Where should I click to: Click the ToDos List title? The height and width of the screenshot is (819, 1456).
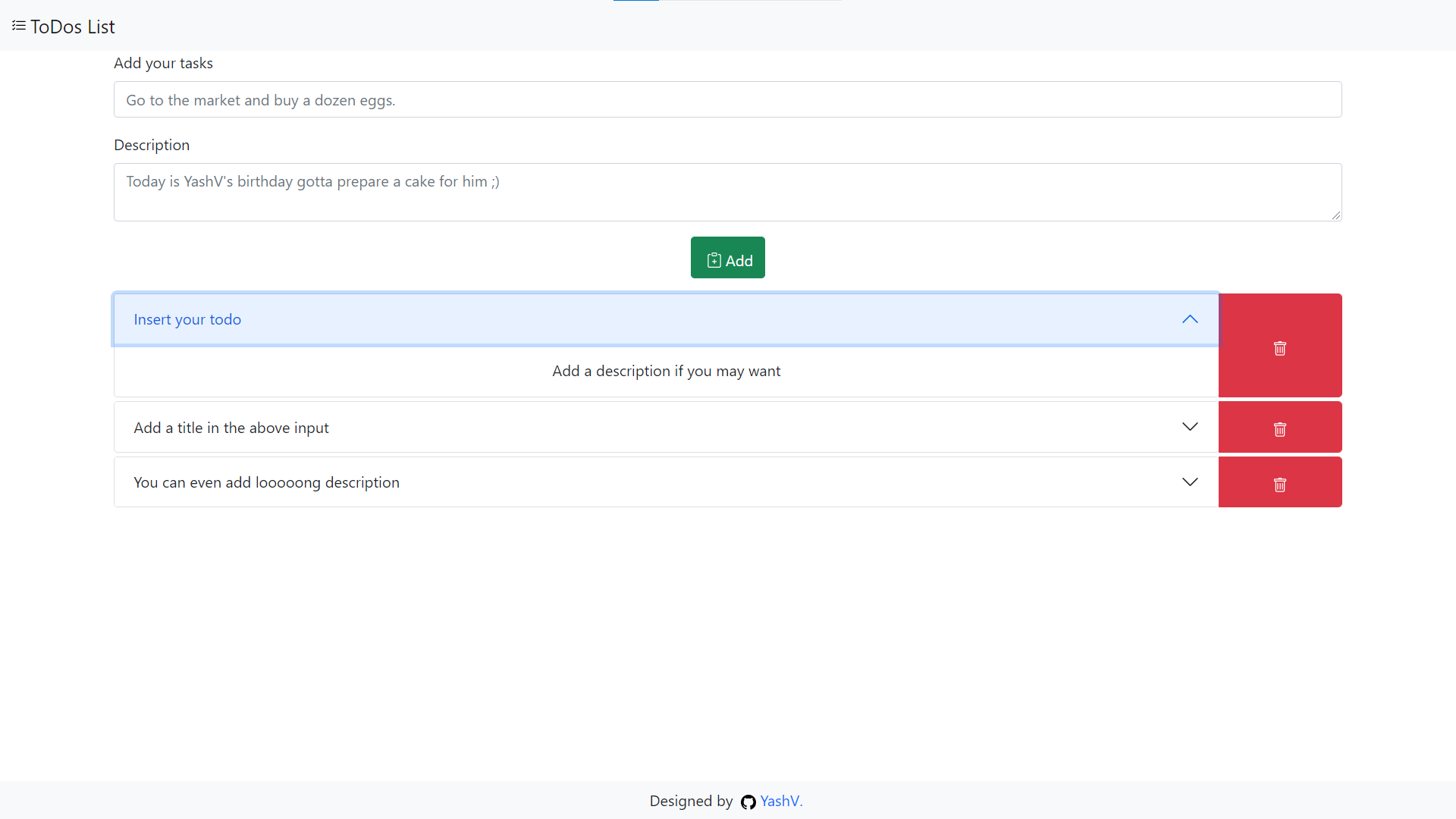73,27
